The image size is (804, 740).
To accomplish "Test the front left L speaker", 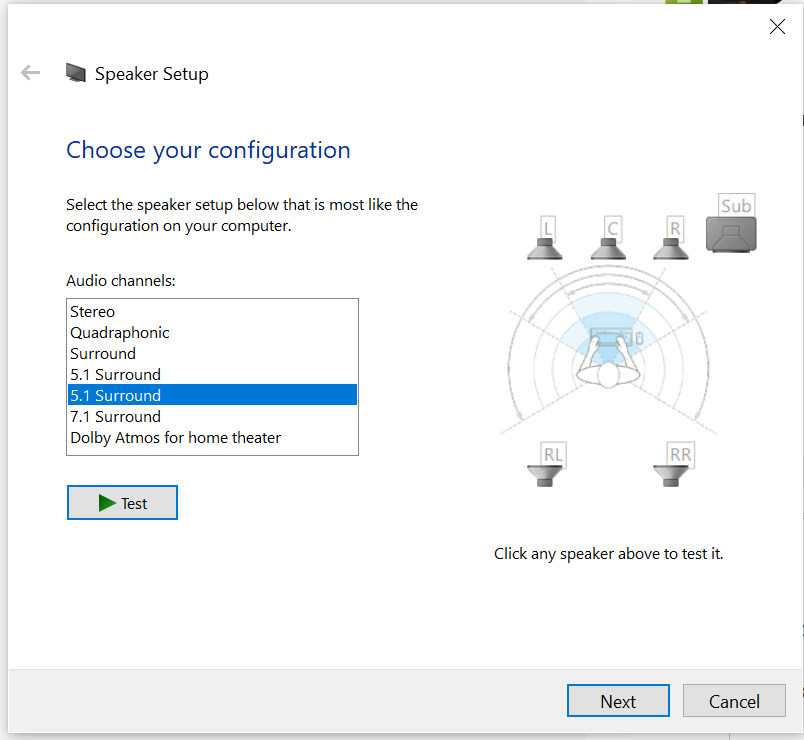I will (x=545, y=238).
